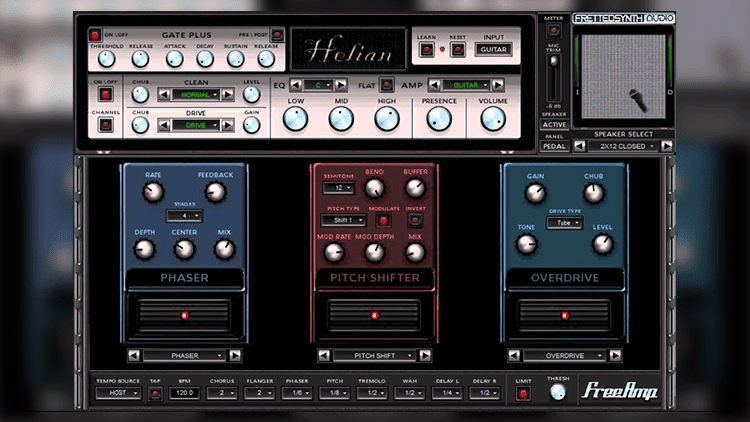Click next effect arrow under Pitch Shifter pedal
Screen dimensions: 750x422
425,355
